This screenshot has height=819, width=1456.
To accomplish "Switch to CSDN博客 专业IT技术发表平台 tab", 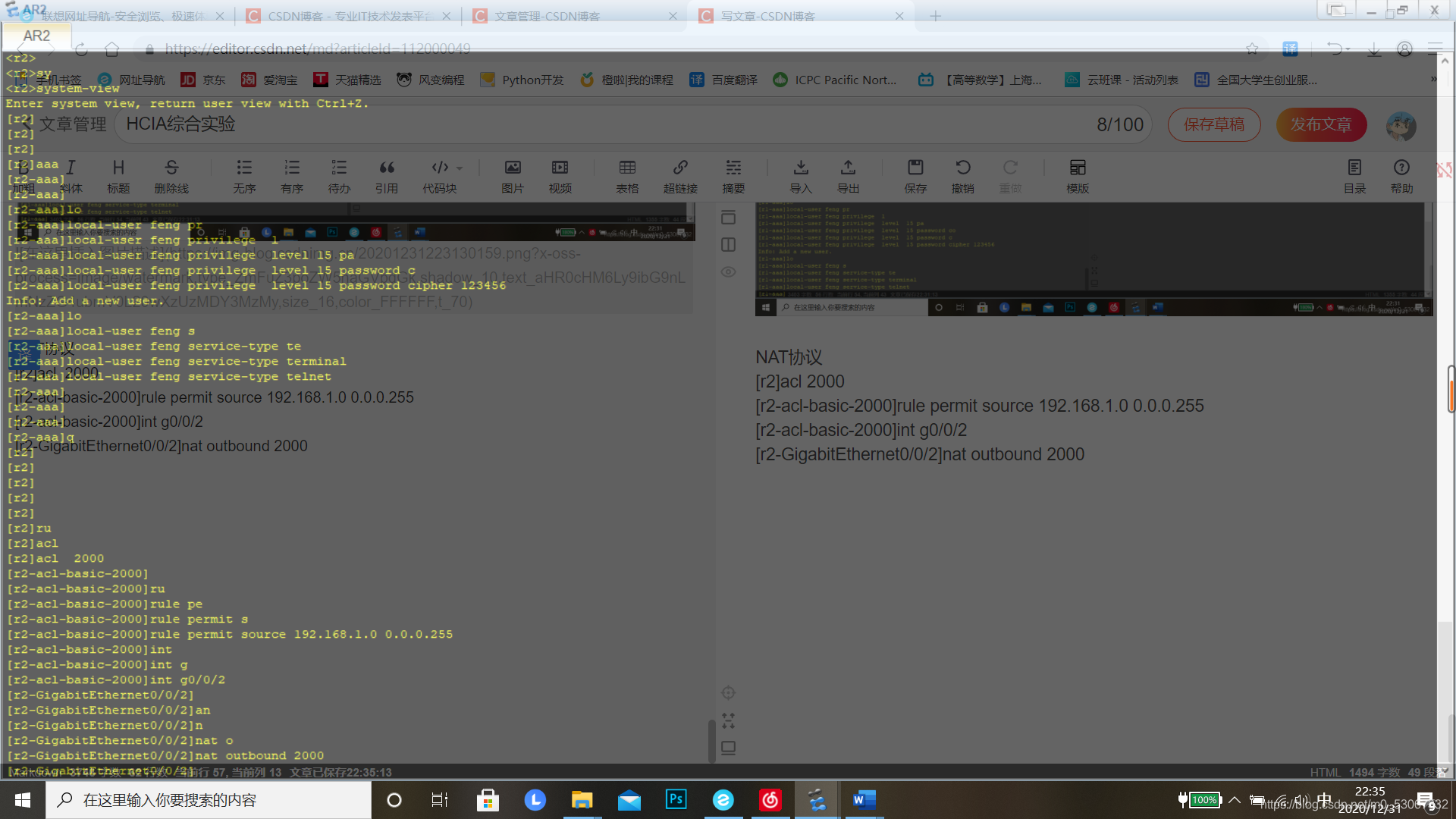I will pyautogui.click(x=348, y=16).
